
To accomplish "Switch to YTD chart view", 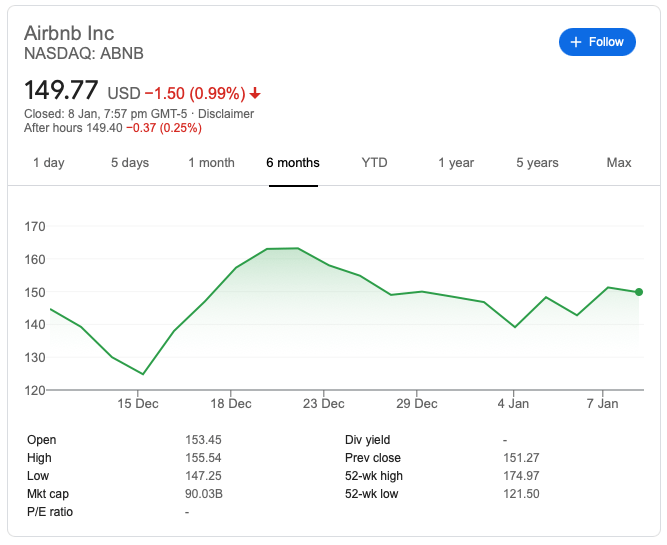I will (x=374, y=163).
